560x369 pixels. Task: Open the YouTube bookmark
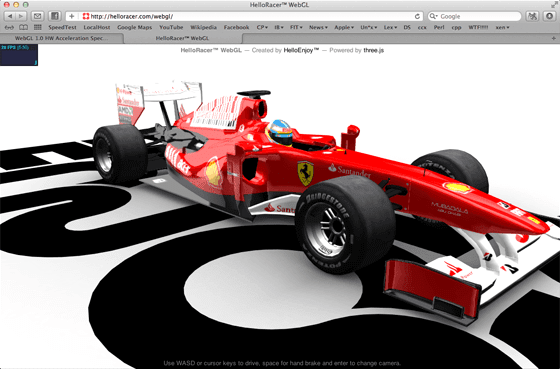click(x=171, y=28)
